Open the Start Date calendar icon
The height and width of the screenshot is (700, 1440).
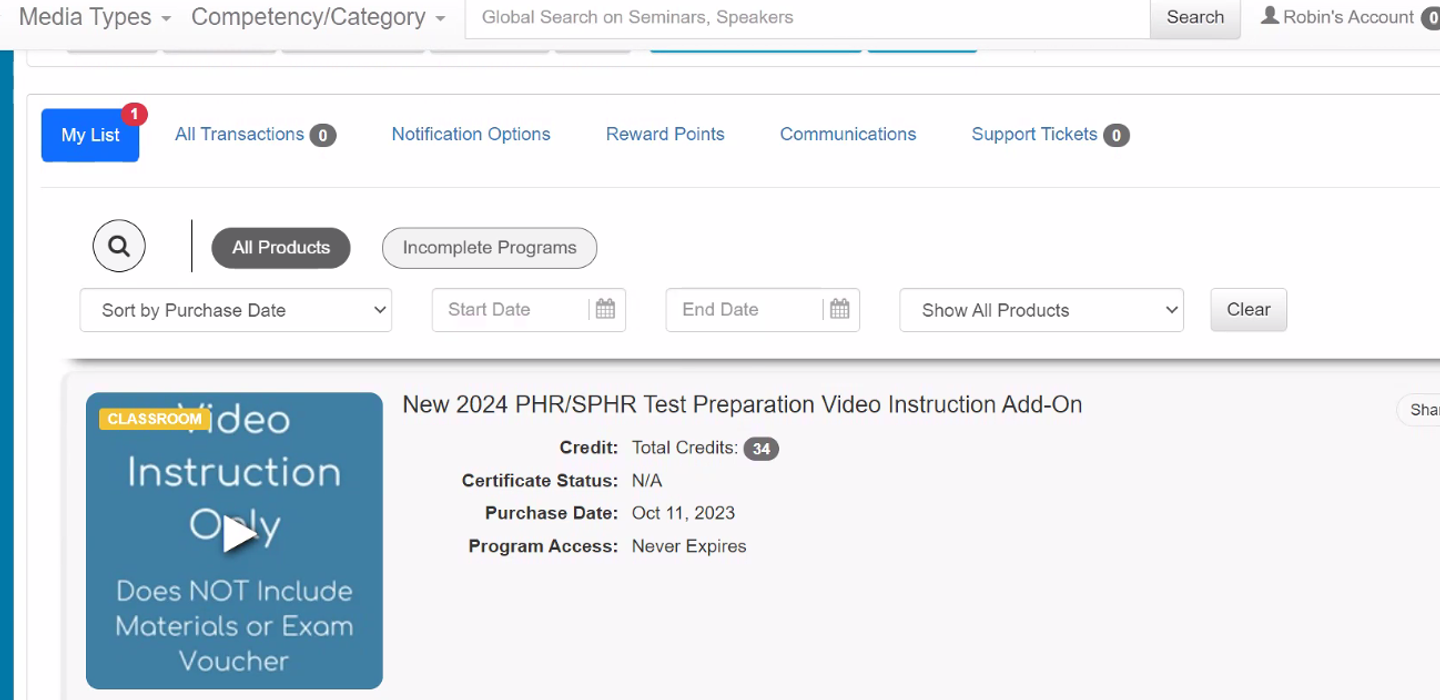(605, 310)
